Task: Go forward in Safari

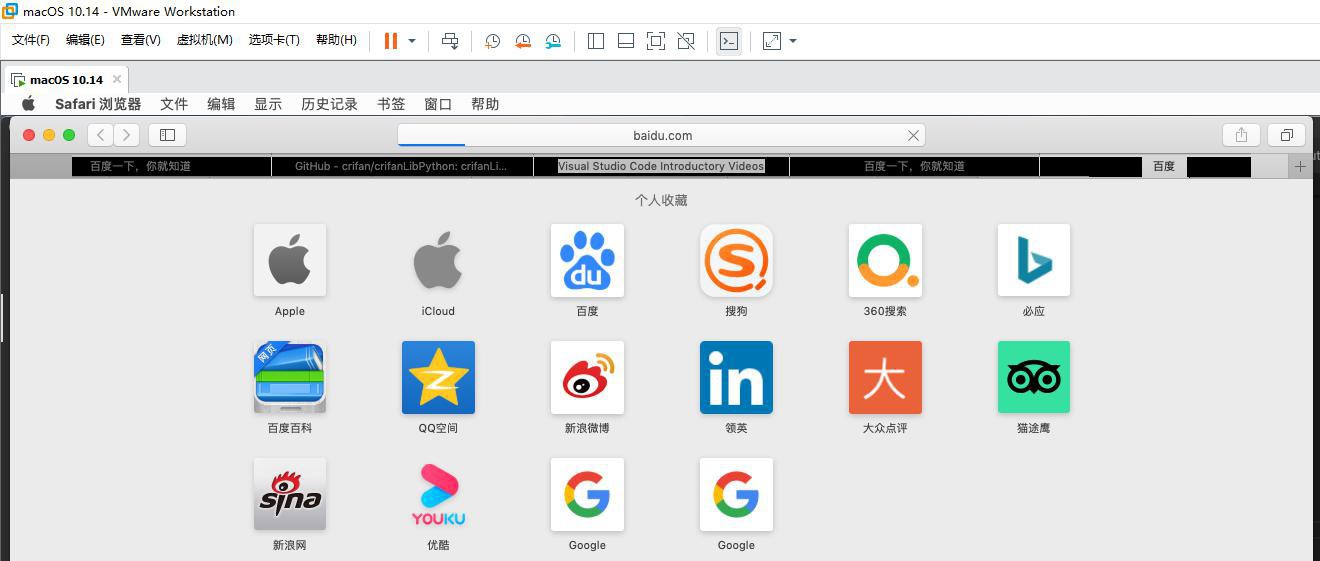Action: pos(126,135)
